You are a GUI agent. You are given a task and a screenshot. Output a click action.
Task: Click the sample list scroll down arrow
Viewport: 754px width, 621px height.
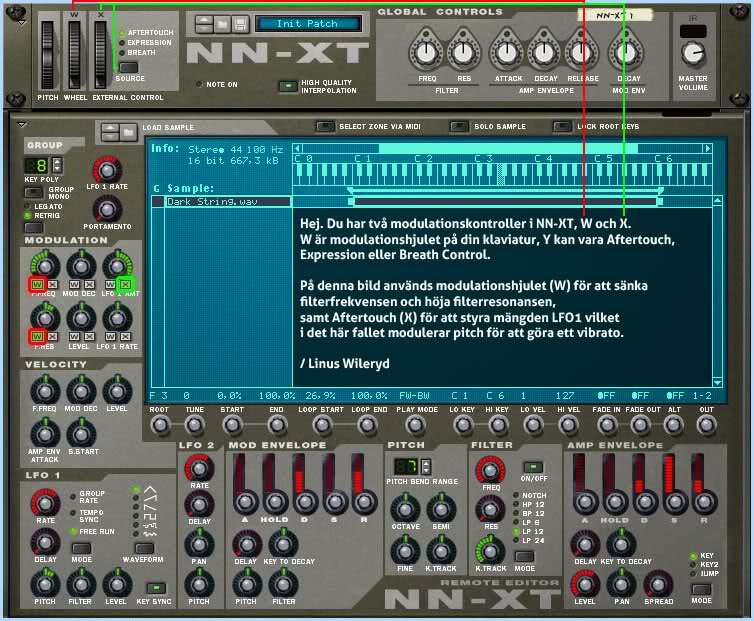pyautogui.click(x=717, y=382)
